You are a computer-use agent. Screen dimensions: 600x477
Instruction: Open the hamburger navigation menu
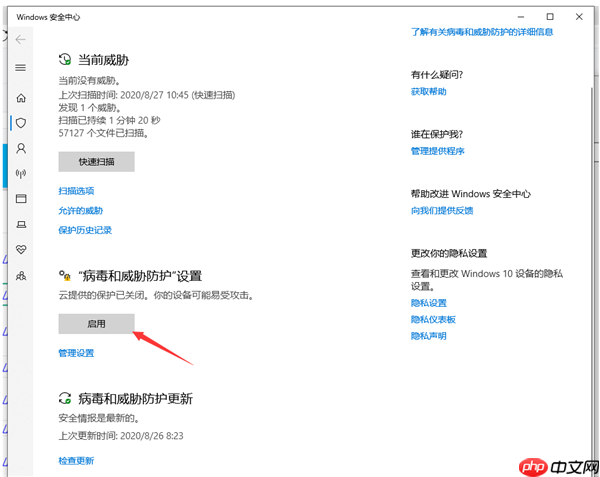pyautogui.click(x=21, y=68)
